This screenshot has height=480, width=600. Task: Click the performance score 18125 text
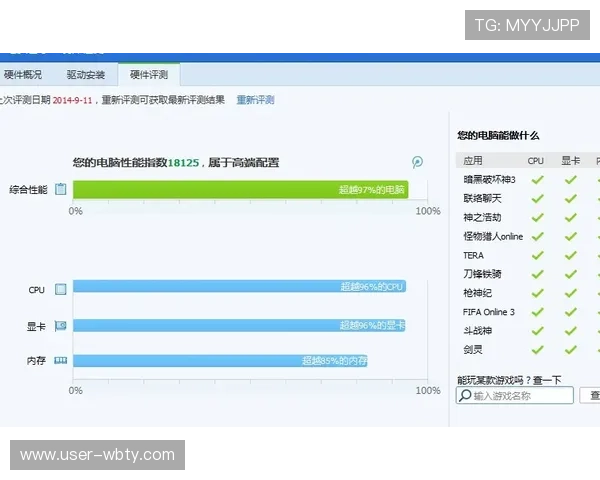[183, 163]
